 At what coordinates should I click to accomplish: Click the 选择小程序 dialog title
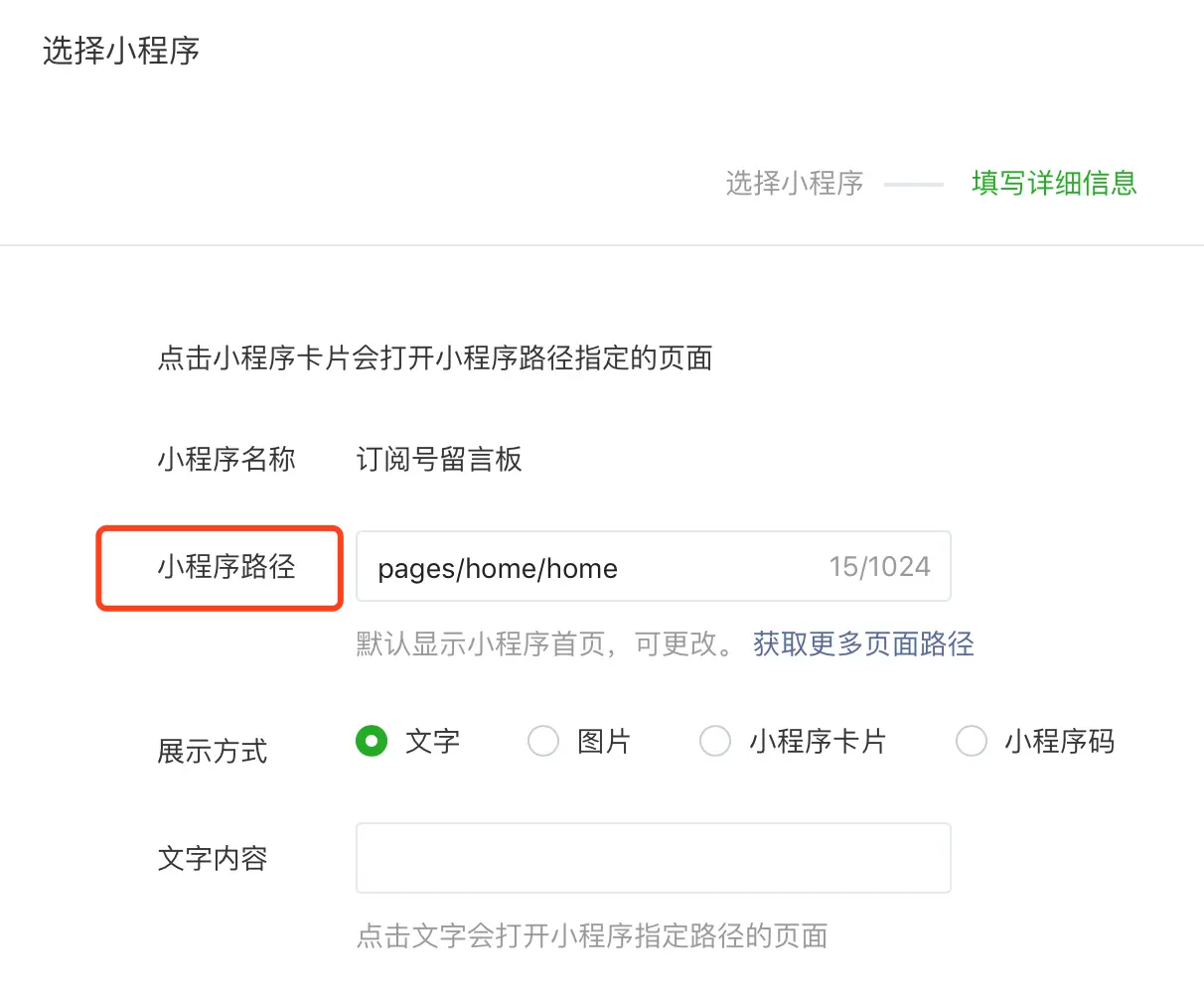[x=121, y=51]
